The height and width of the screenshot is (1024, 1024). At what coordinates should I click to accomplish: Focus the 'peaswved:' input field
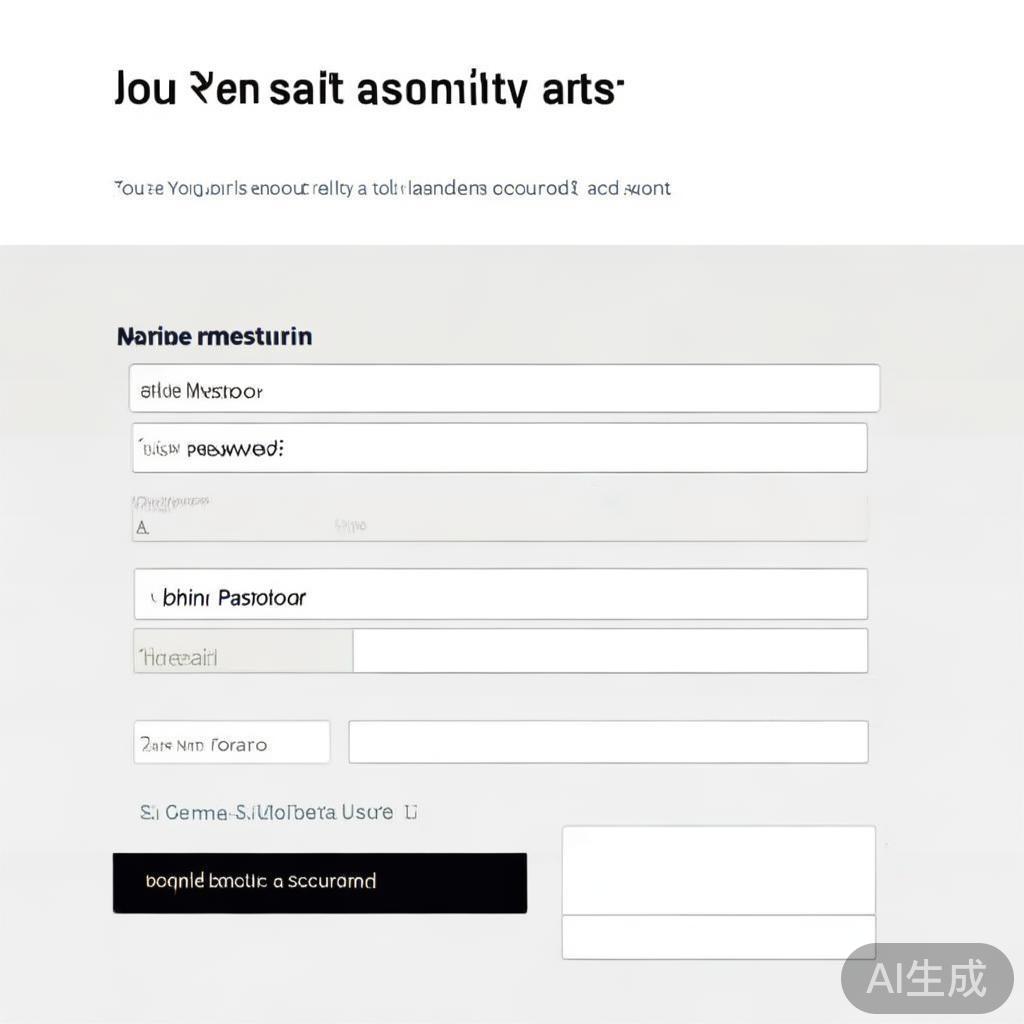pos(499,448)
